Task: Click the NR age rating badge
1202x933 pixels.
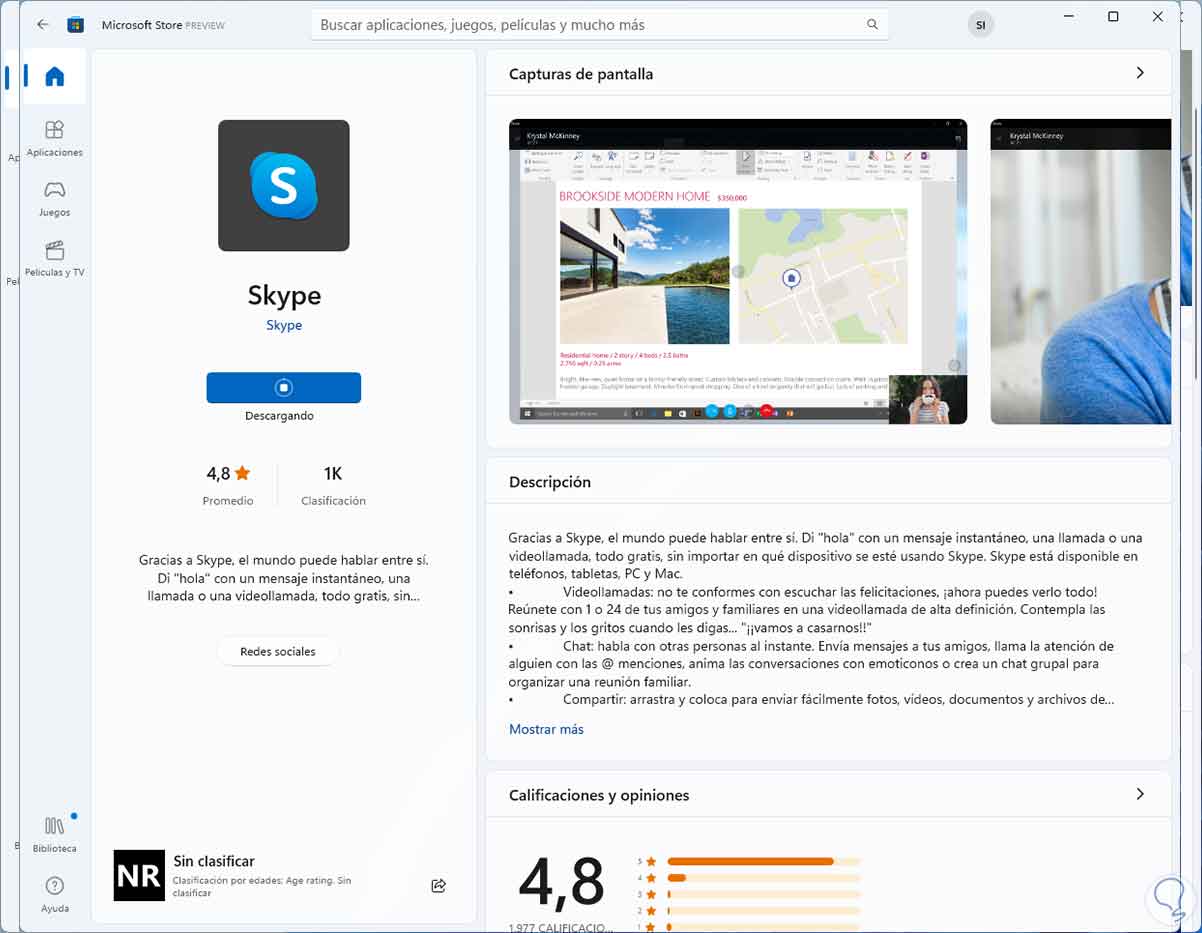Action: pos(139,875)
